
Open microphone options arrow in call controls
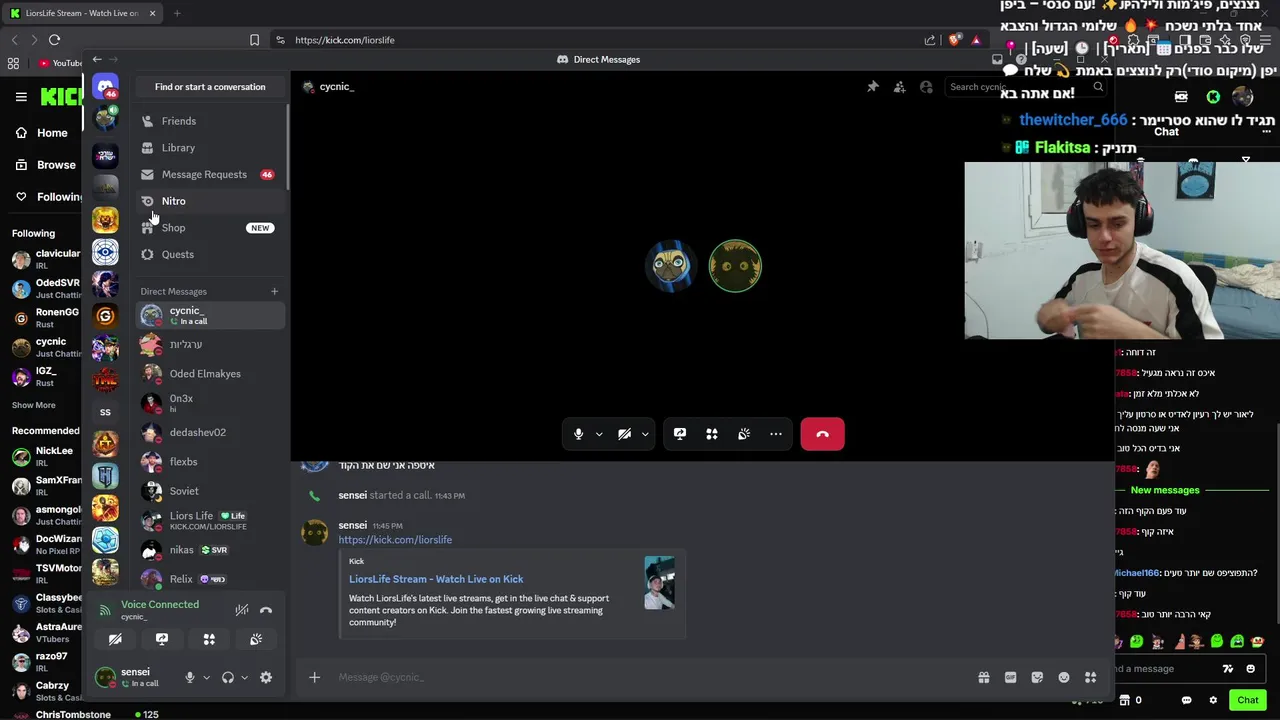click(x=599, y=434)
